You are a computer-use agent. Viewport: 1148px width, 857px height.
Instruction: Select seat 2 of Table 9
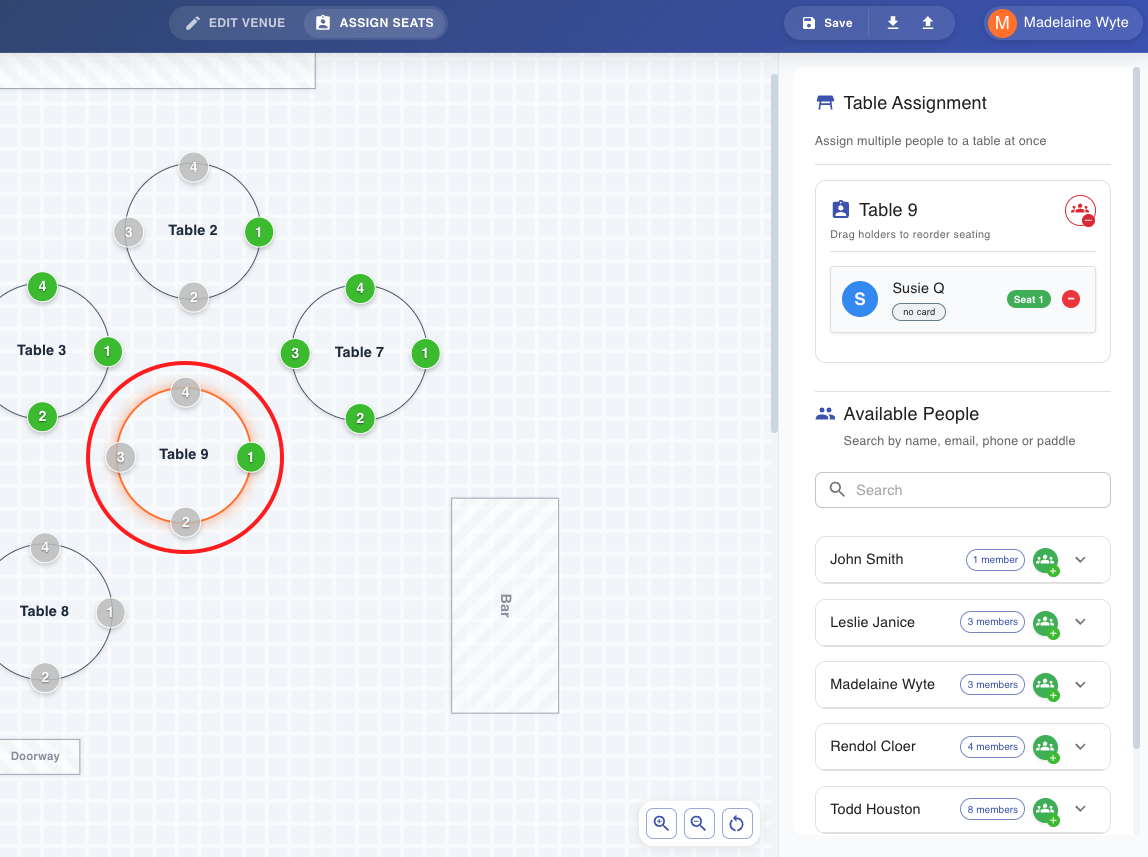point(185,522)
